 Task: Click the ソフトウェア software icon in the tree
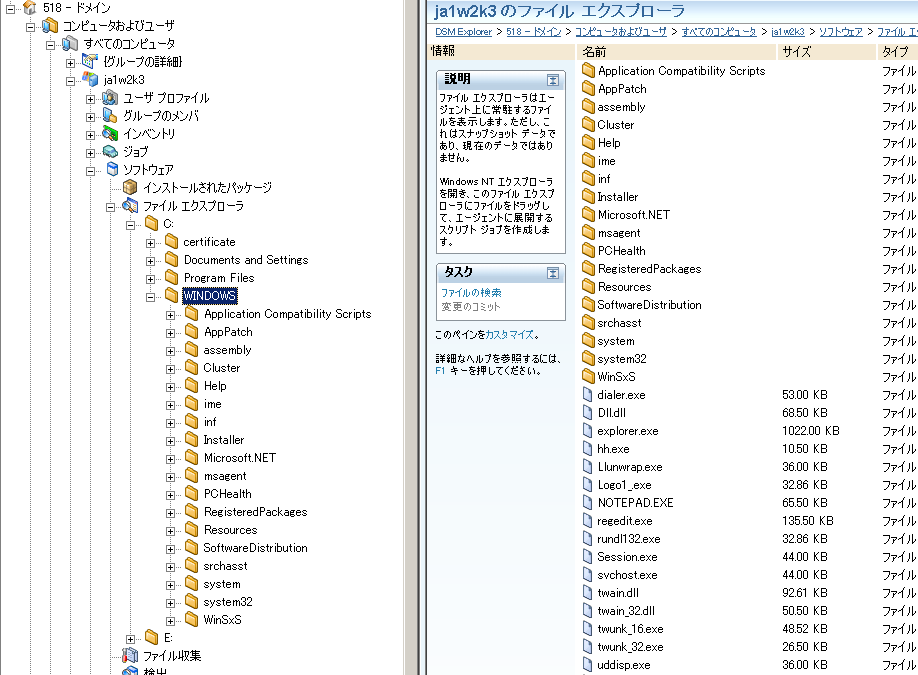(x=112, y=169)
